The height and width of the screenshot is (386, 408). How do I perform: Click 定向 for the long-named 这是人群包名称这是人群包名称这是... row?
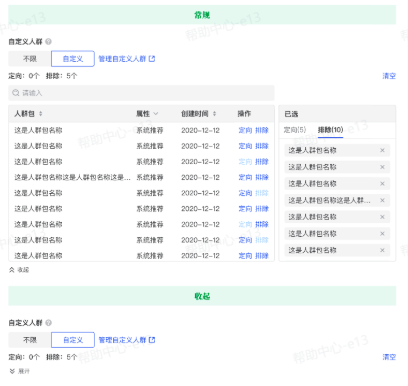pos(245,177)
